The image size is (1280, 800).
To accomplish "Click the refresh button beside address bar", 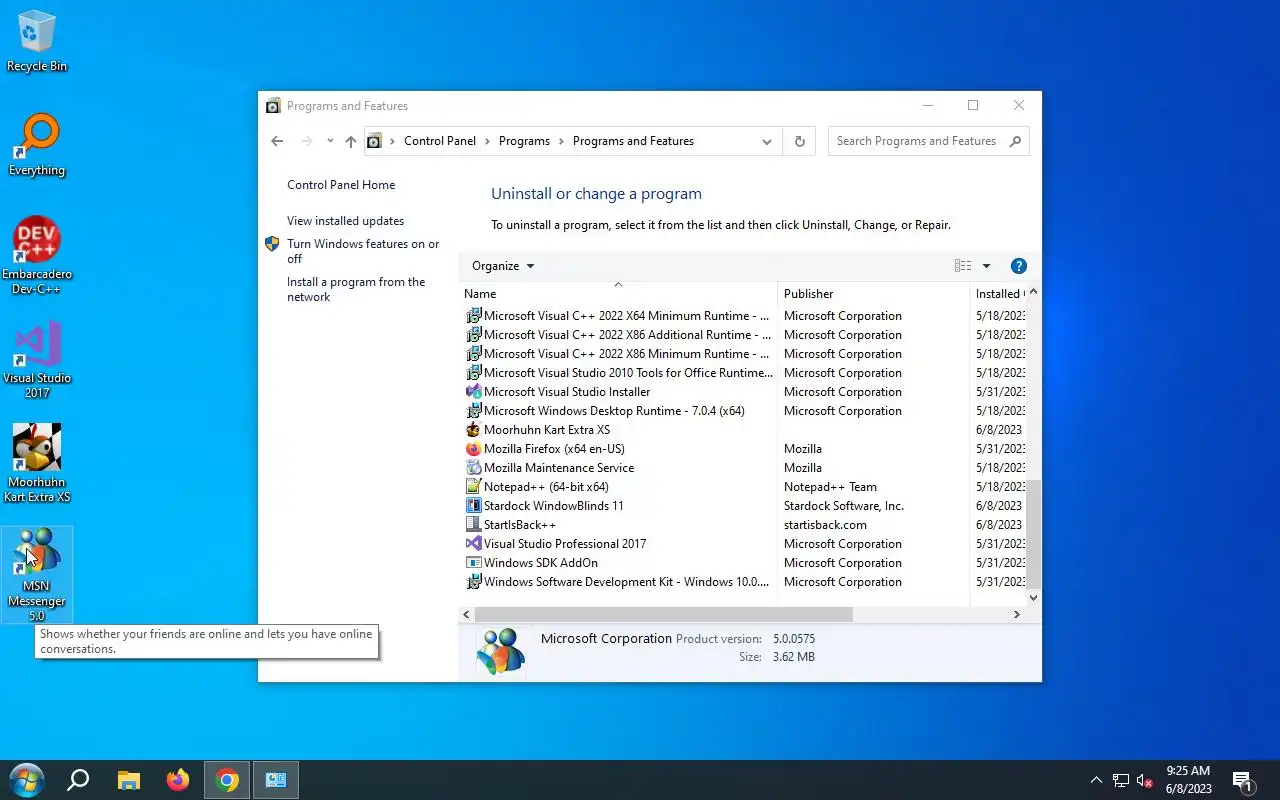I will [x=799, y=141].
